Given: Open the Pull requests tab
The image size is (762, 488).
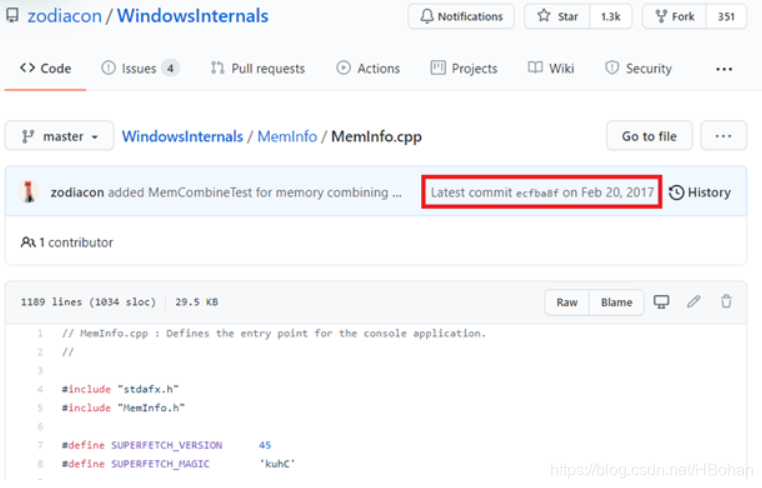Looking at the screenshot, I should 258,69.
